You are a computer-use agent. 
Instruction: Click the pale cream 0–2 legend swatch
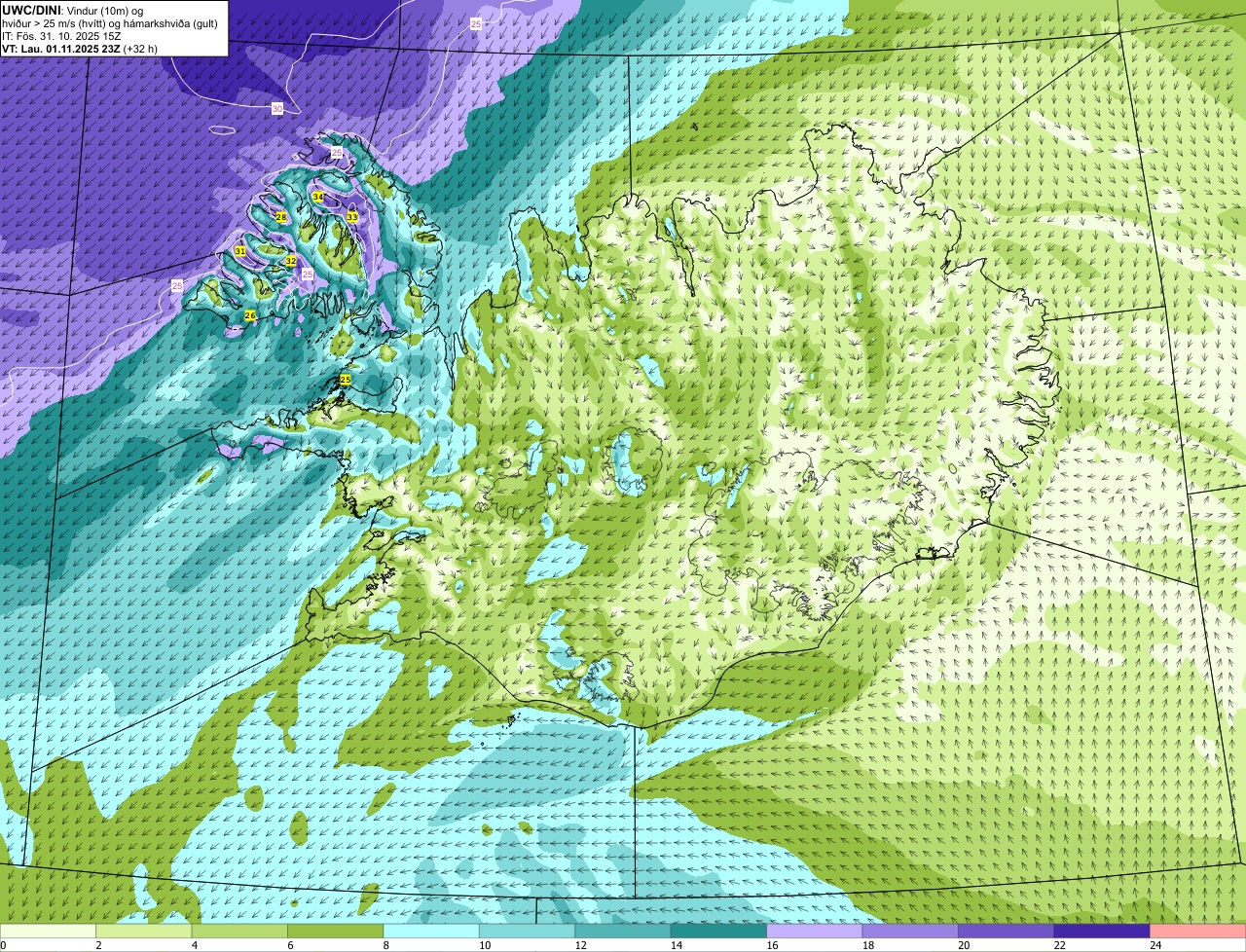click(48, 932)
